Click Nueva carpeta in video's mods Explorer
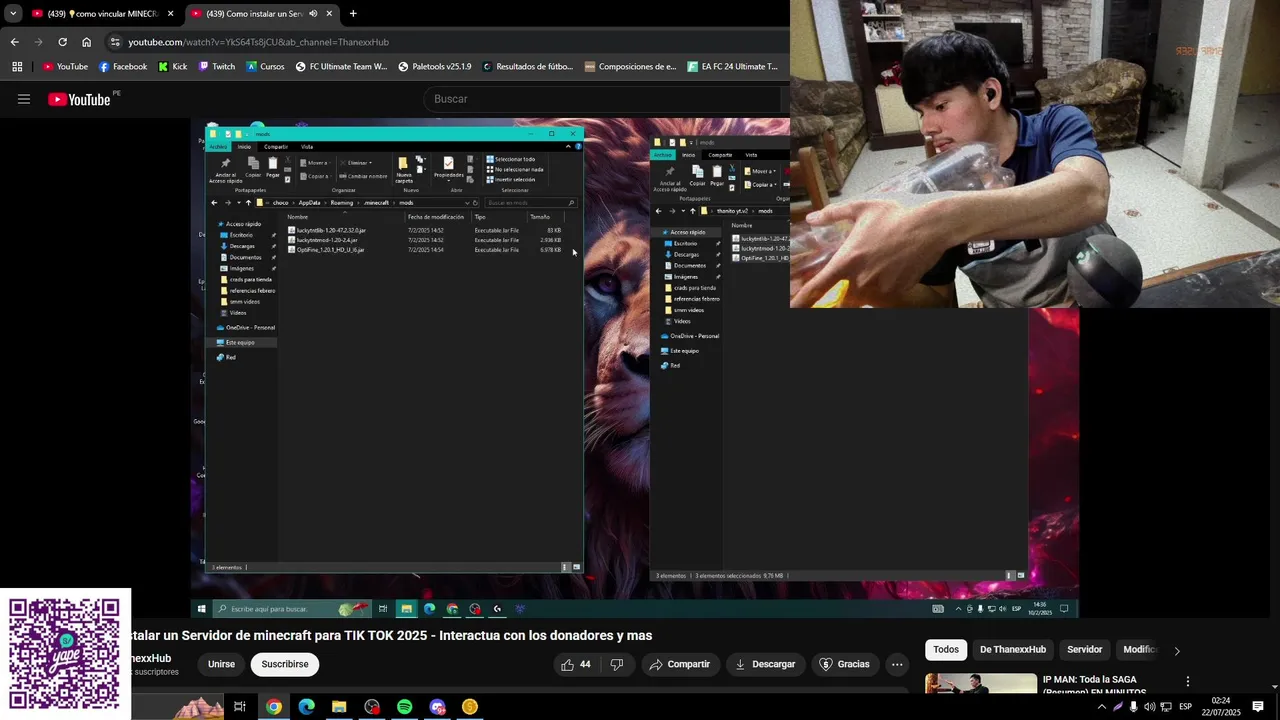The height and width of the screenshot is (720, 1280). (x=404, y=168)
